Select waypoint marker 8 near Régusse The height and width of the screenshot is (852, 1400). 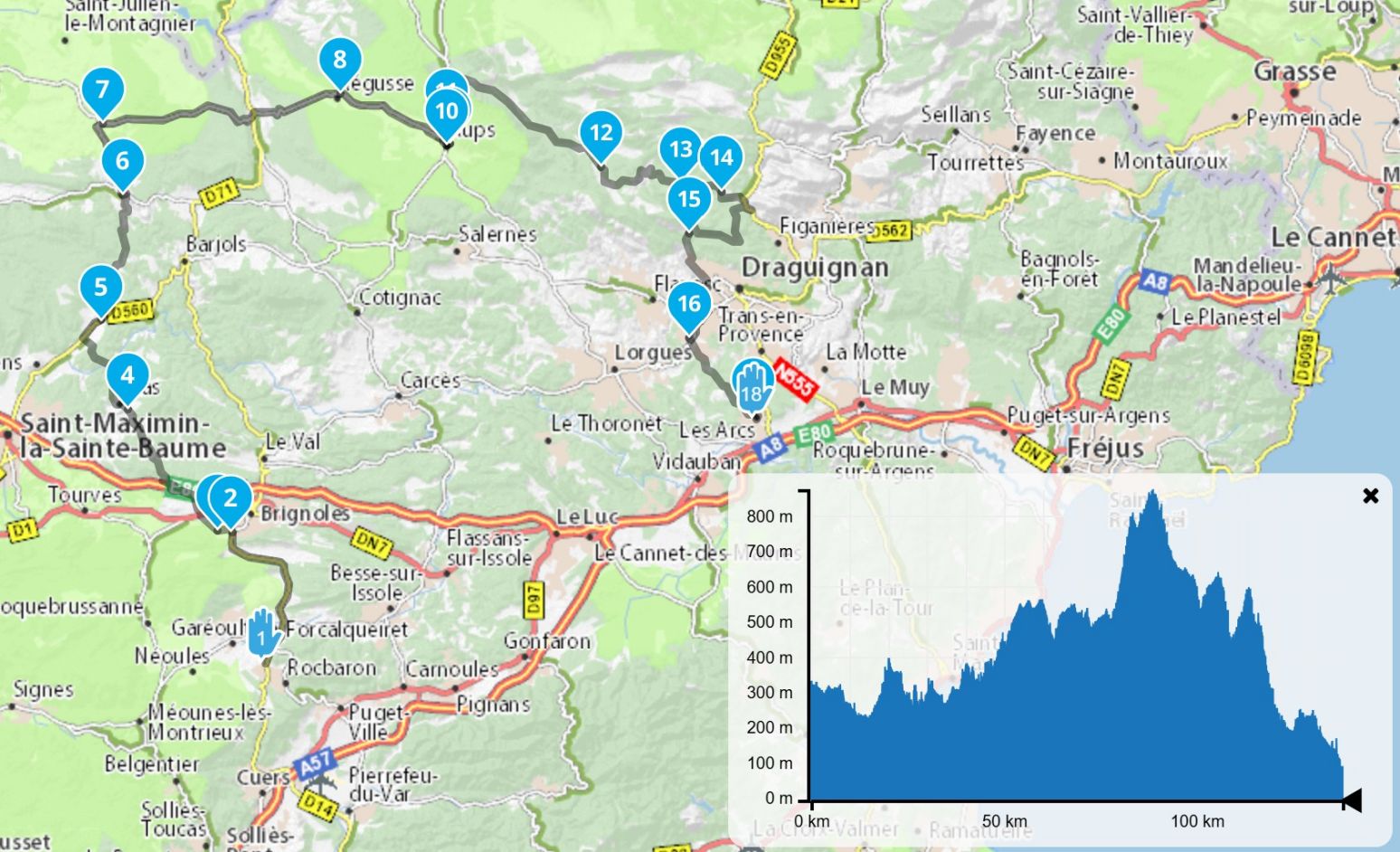click(x=340, y=61)
